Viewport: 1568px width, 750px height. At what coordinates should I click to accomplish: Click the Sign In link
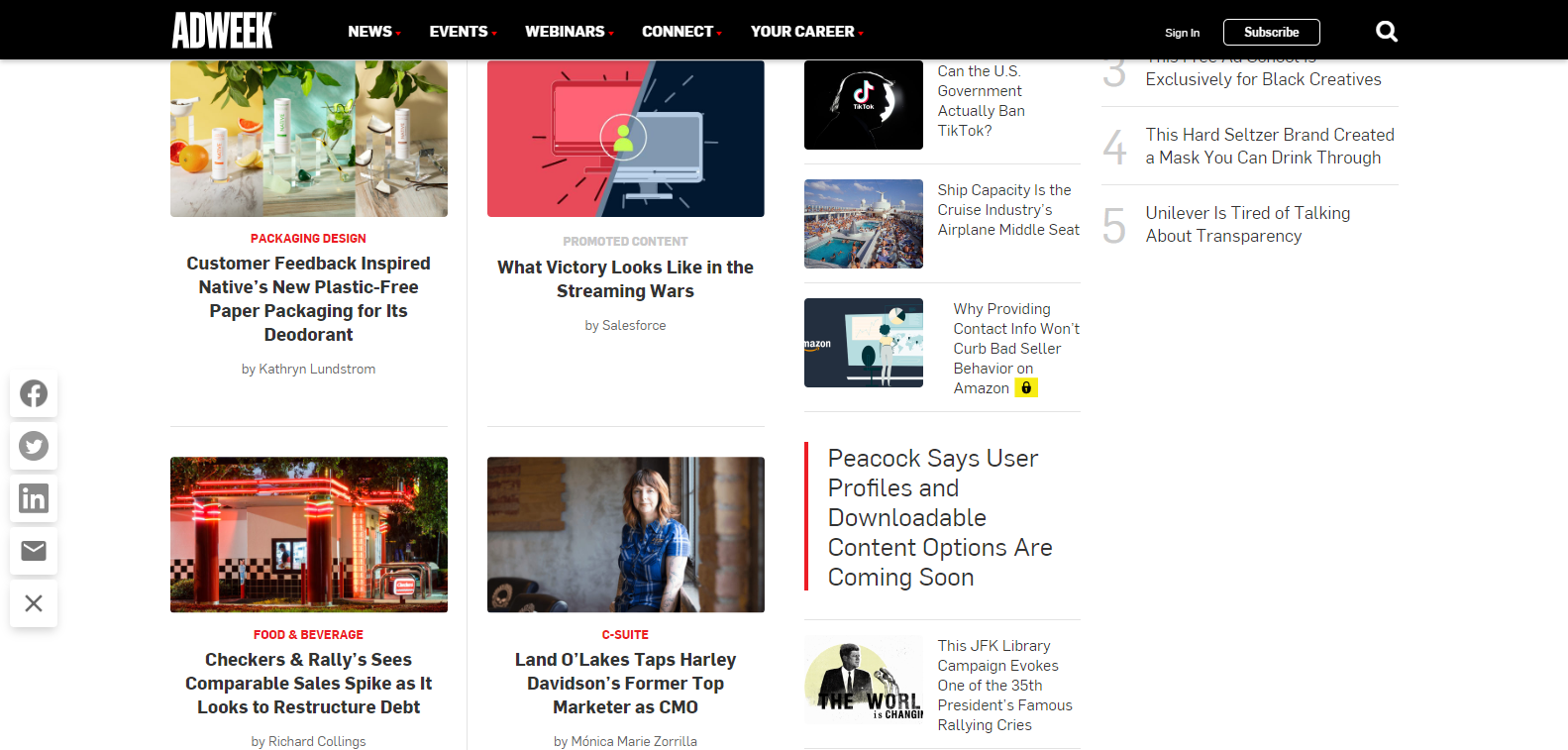click(x=1182, y=33)
